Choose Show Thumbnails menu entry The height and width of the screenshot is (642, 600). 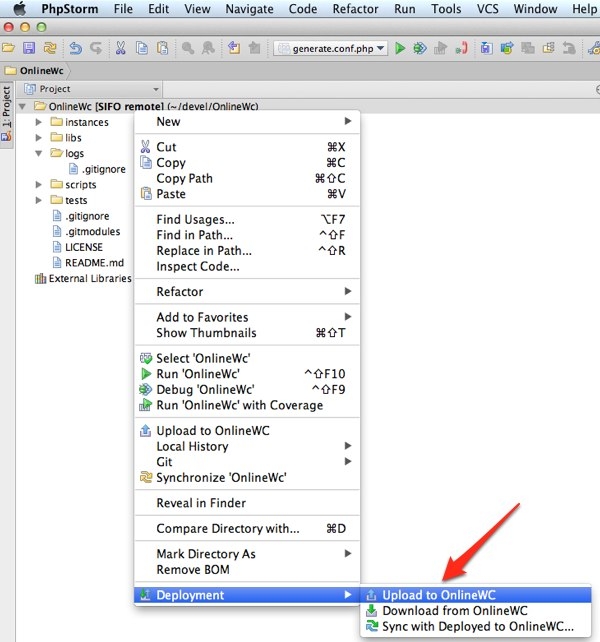(247, 332)
